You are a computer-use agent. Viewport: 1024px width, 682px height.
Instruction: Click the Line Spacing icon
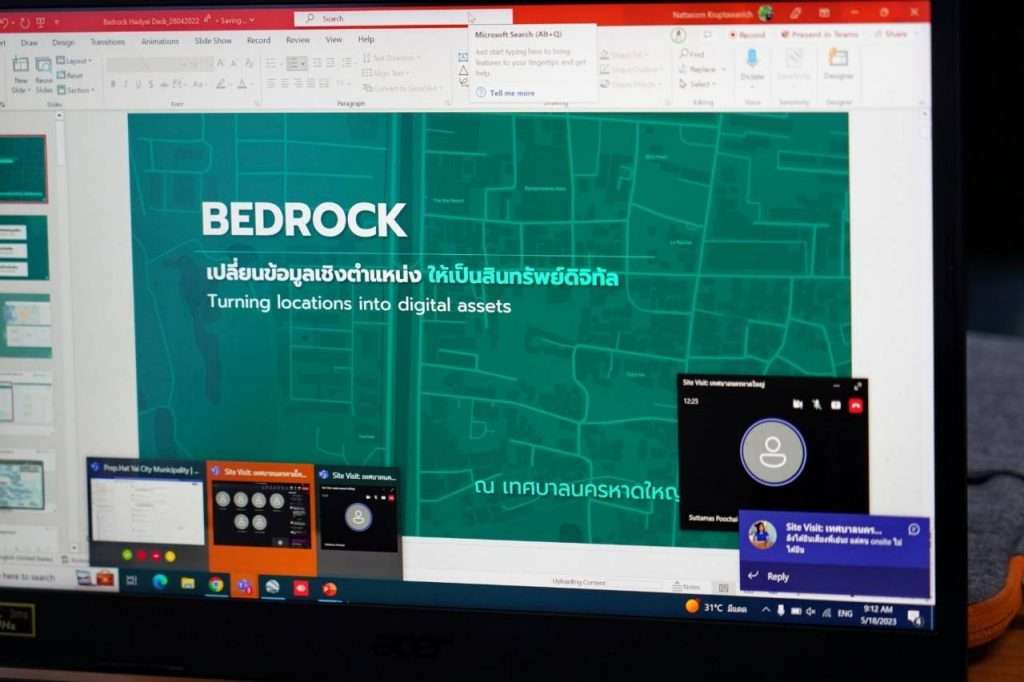point(347,63)
